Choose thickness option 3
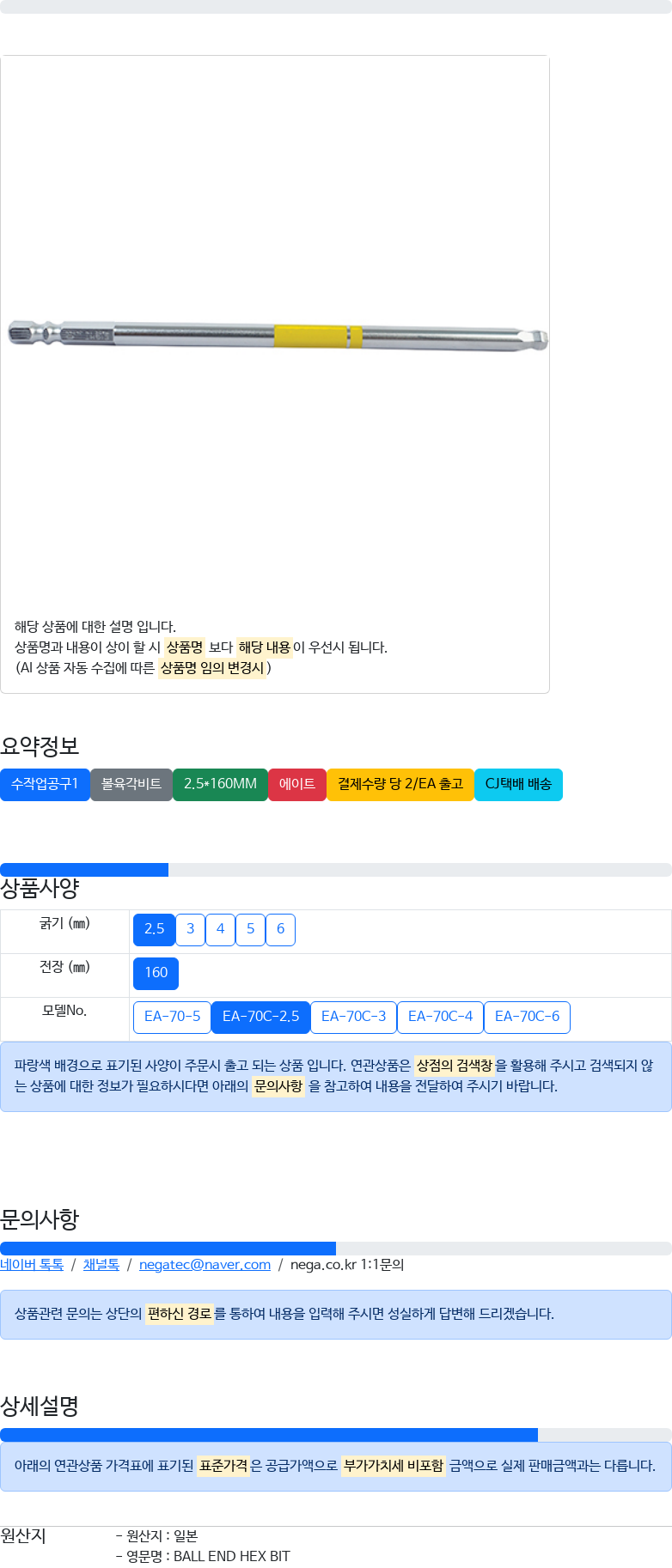This screenshot has width=672, height=1568. (191, 930)
